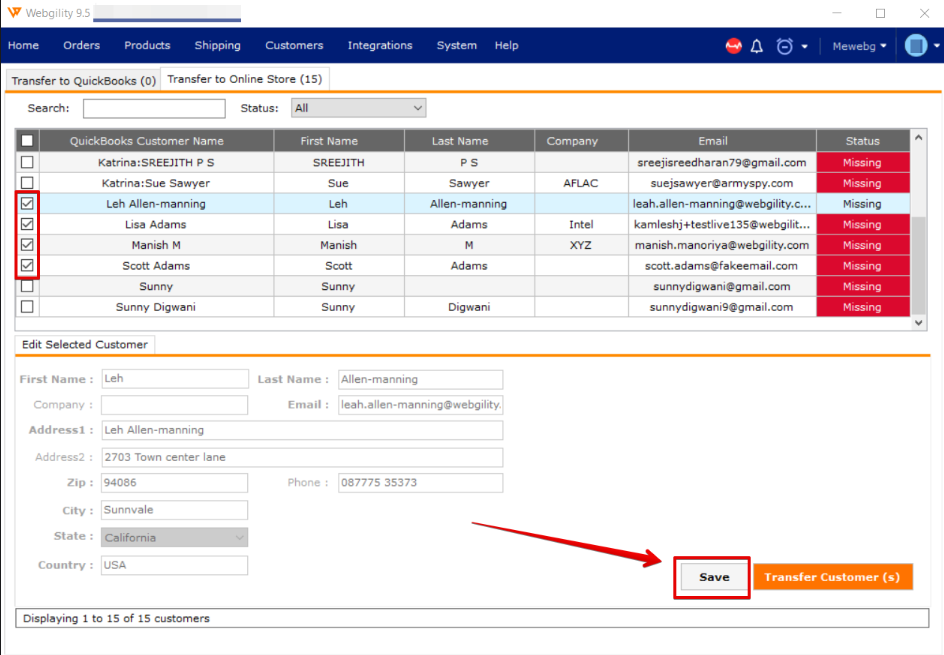
Task: Click the City field containing Sunnvale
Action: pos(175,510)
